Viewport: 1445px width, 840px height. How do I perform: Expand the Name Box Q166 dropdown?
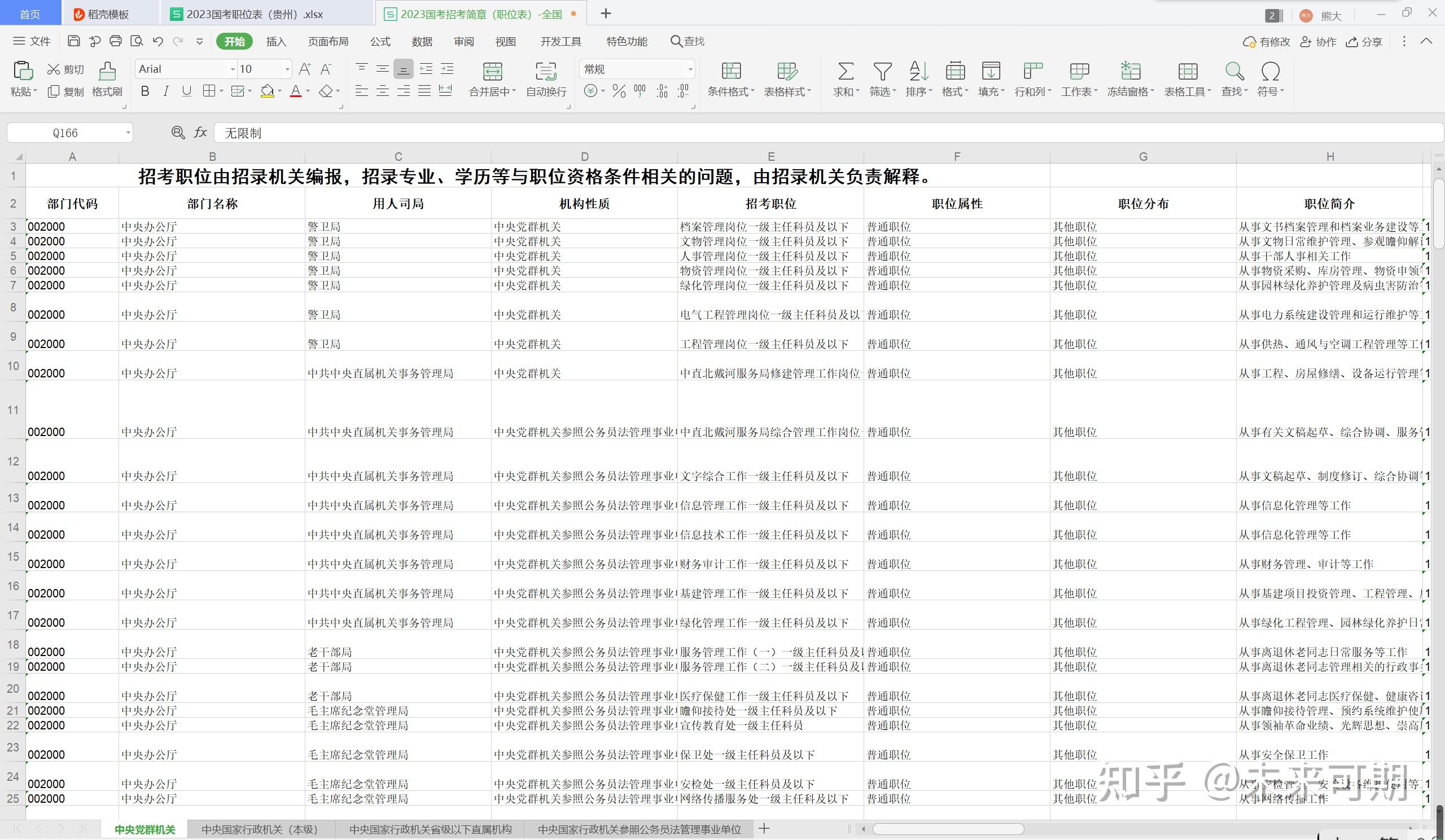pos(128,133)
